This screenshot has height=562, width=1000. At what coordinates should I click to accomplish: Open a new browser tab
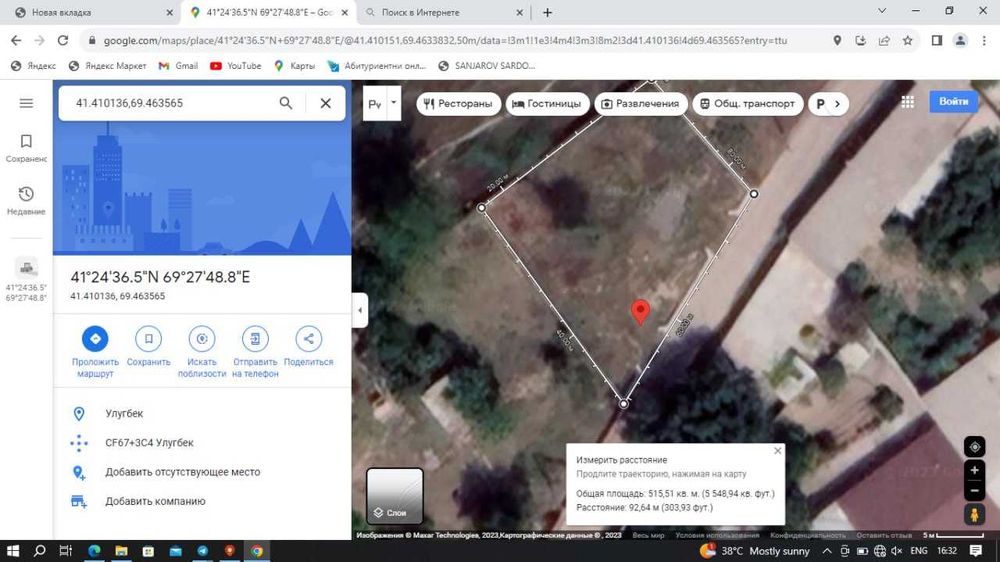[x=547, y=12]
